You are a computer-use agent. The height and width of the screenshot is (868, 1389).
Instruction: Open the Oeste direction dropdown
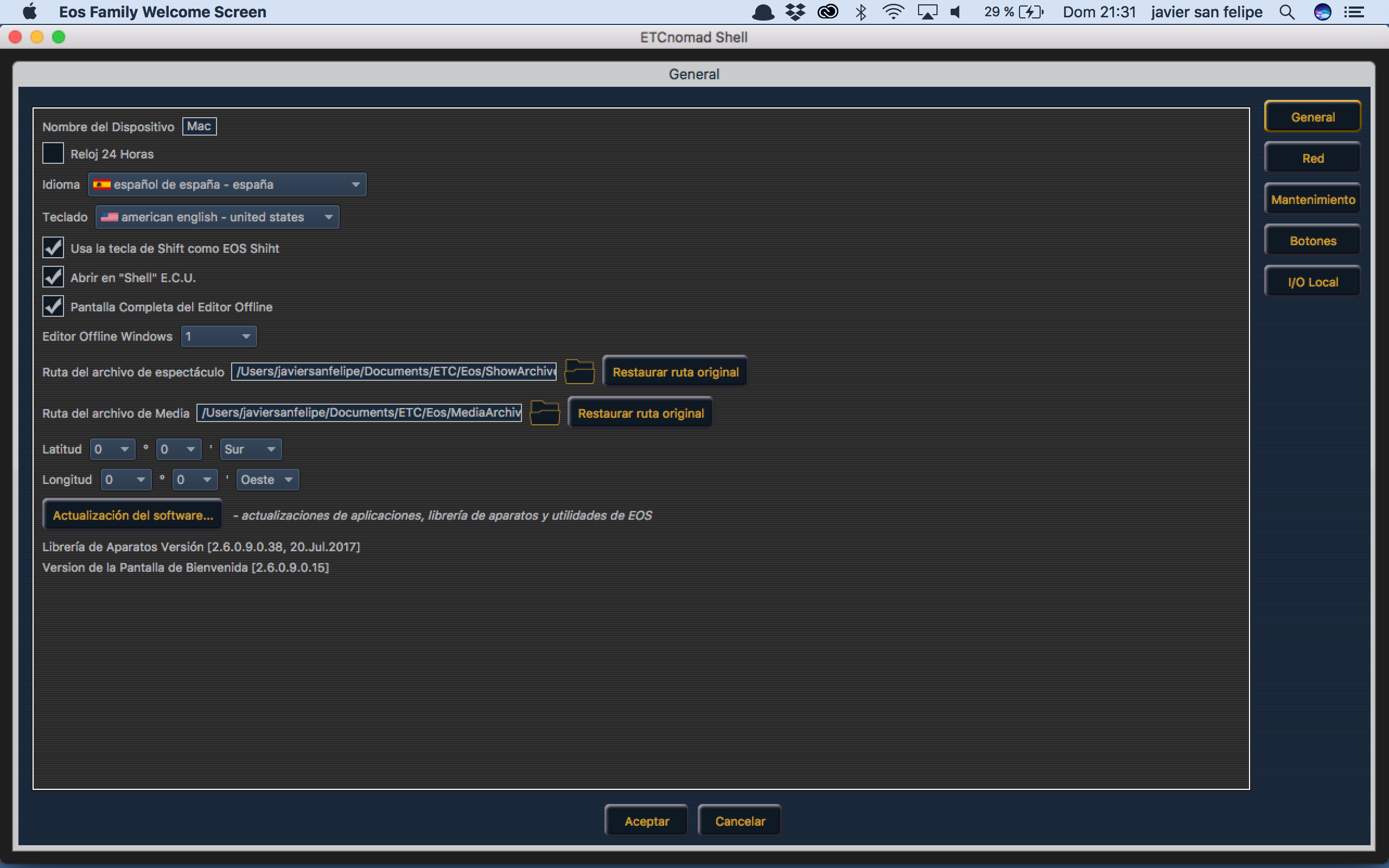click(267, 480)
